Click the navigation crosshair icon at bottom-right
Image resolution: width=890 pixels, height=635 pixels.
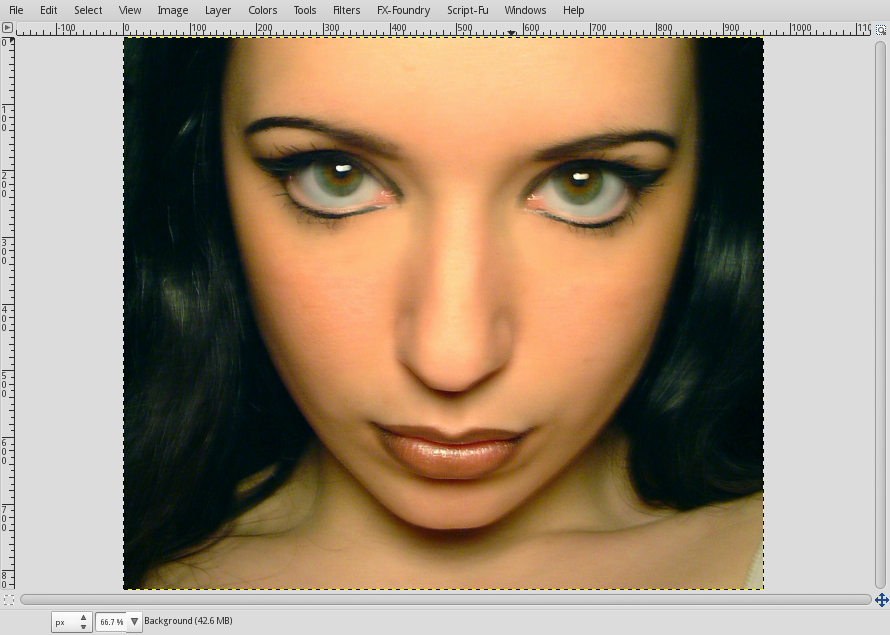(883, 600)
